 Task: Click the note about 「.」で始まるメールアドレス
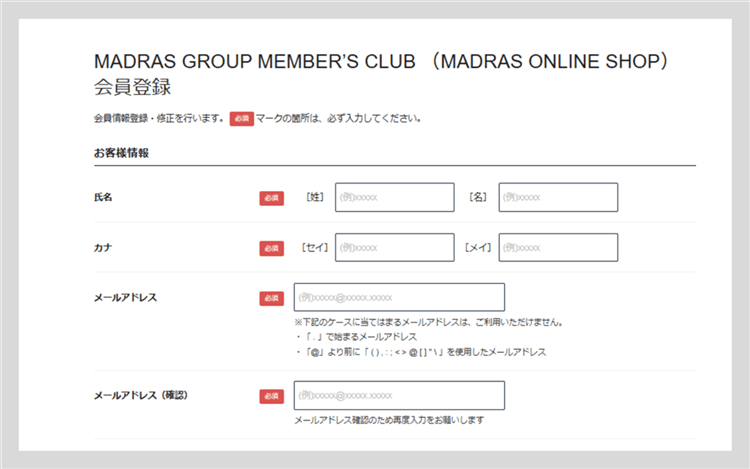(x=356, y=337)
